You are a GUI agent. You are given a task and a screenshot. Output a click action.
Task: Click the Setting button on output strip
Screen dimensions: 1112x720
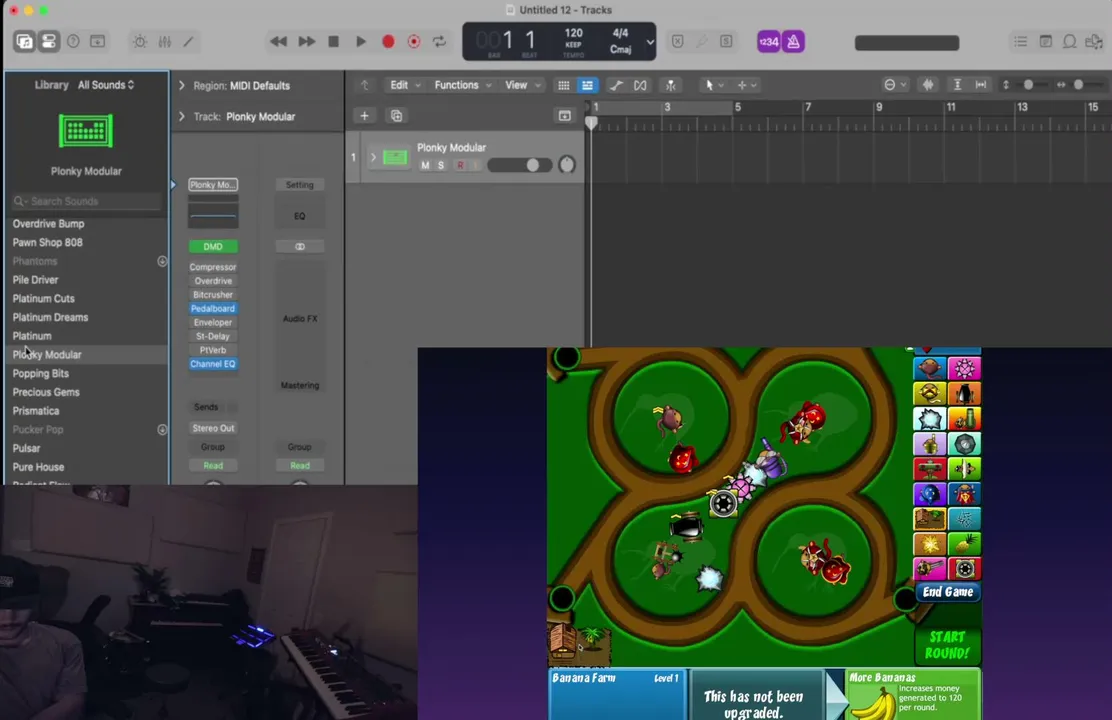(299, 185)
